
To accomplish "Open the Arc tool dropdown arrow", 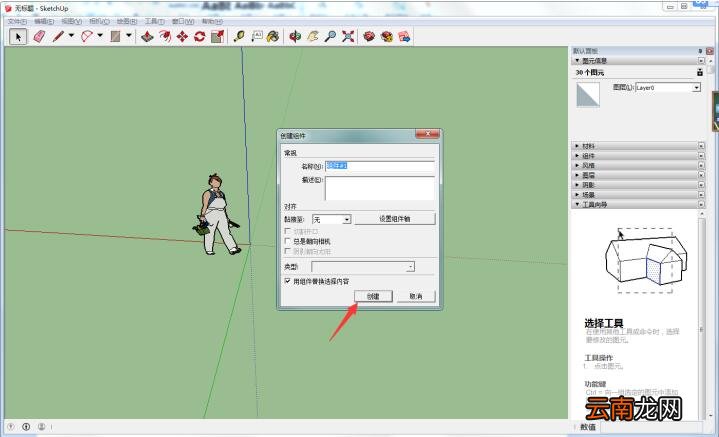I will [100, 35].
